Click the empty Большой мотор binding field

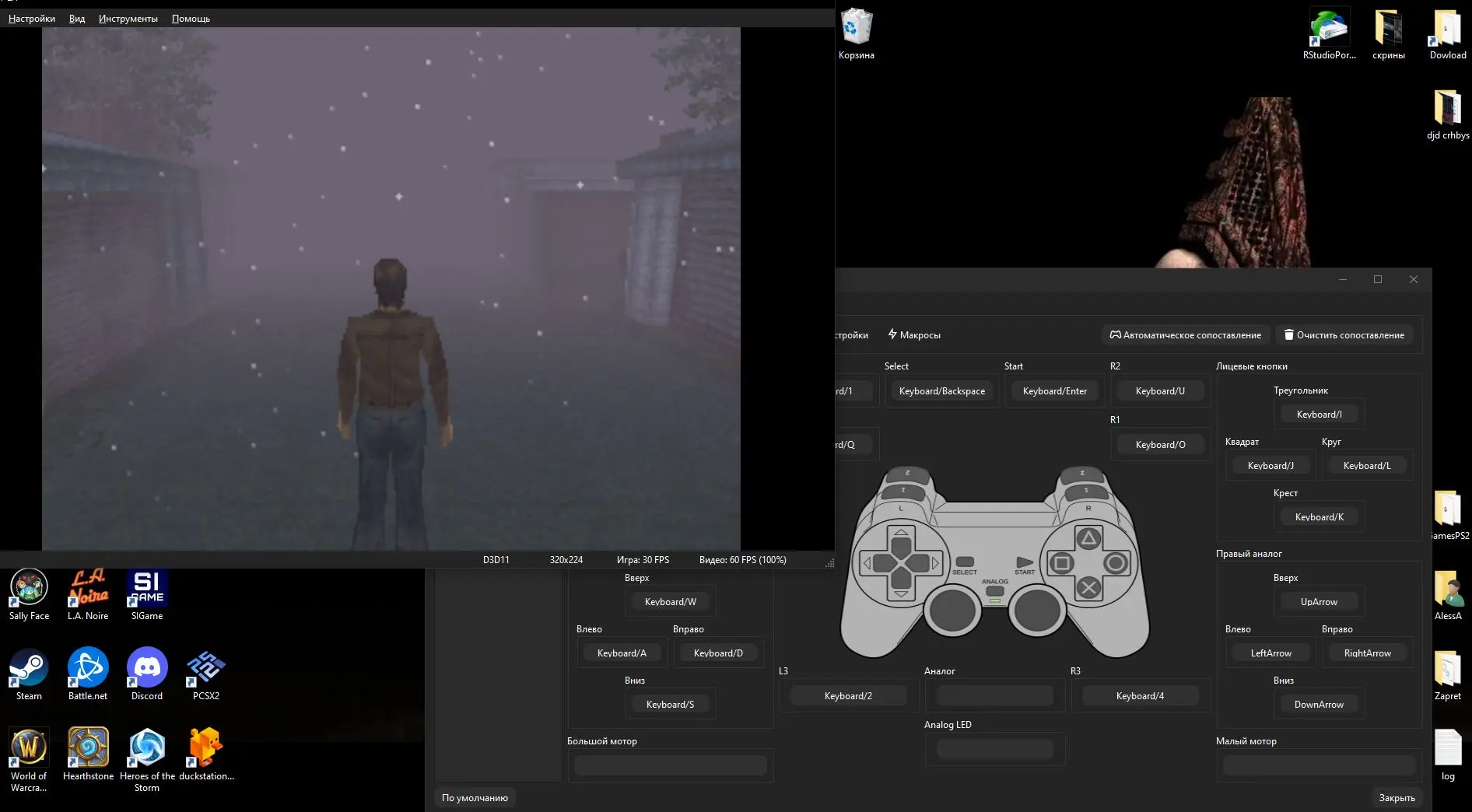670,766
